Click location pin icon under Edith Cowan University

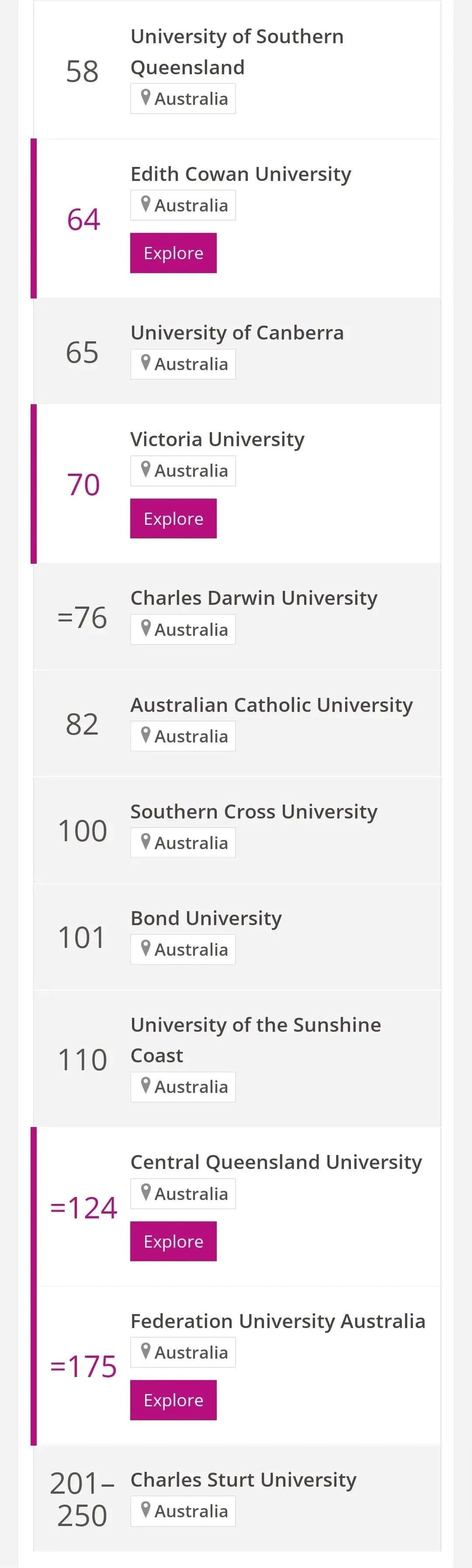pos(146,204)
